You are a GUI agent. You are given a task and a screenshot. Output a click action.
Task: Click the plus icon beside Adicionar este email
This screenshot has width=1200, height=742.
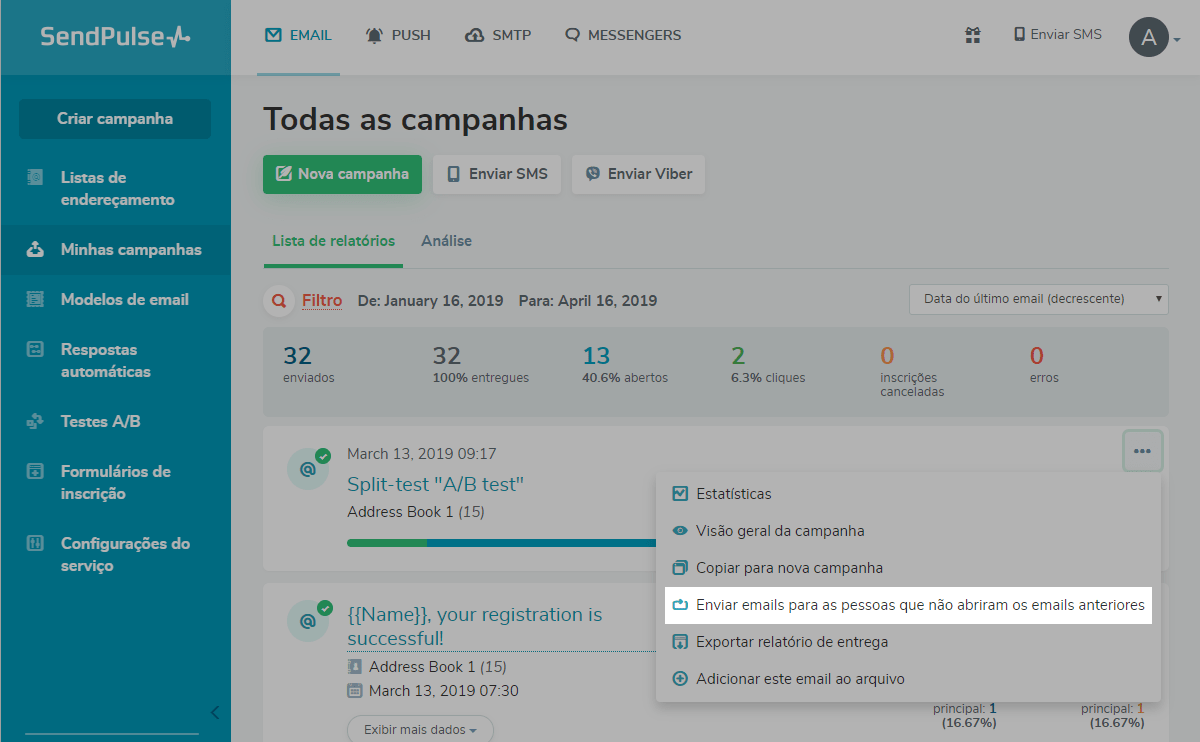point(680,679)
